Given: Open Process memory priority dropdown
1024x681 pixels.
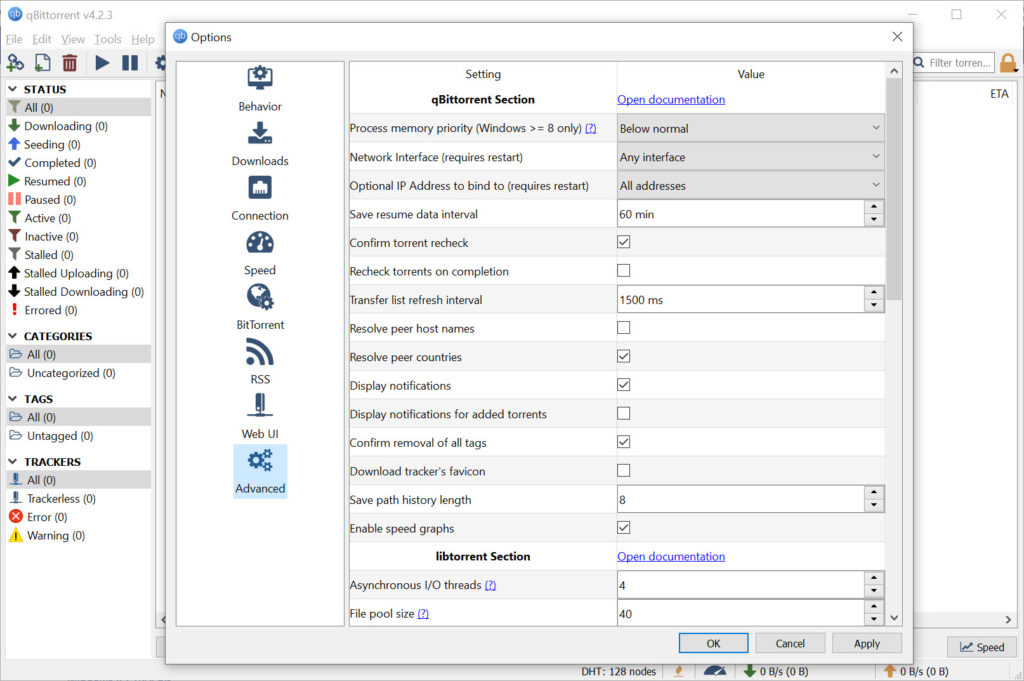Looking at the screenshot, I should click(x=750, y=129).
